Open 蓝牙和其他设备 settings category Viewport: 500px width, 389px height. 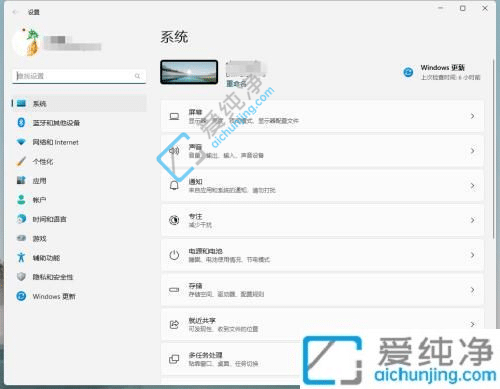(x=79, y=123)
